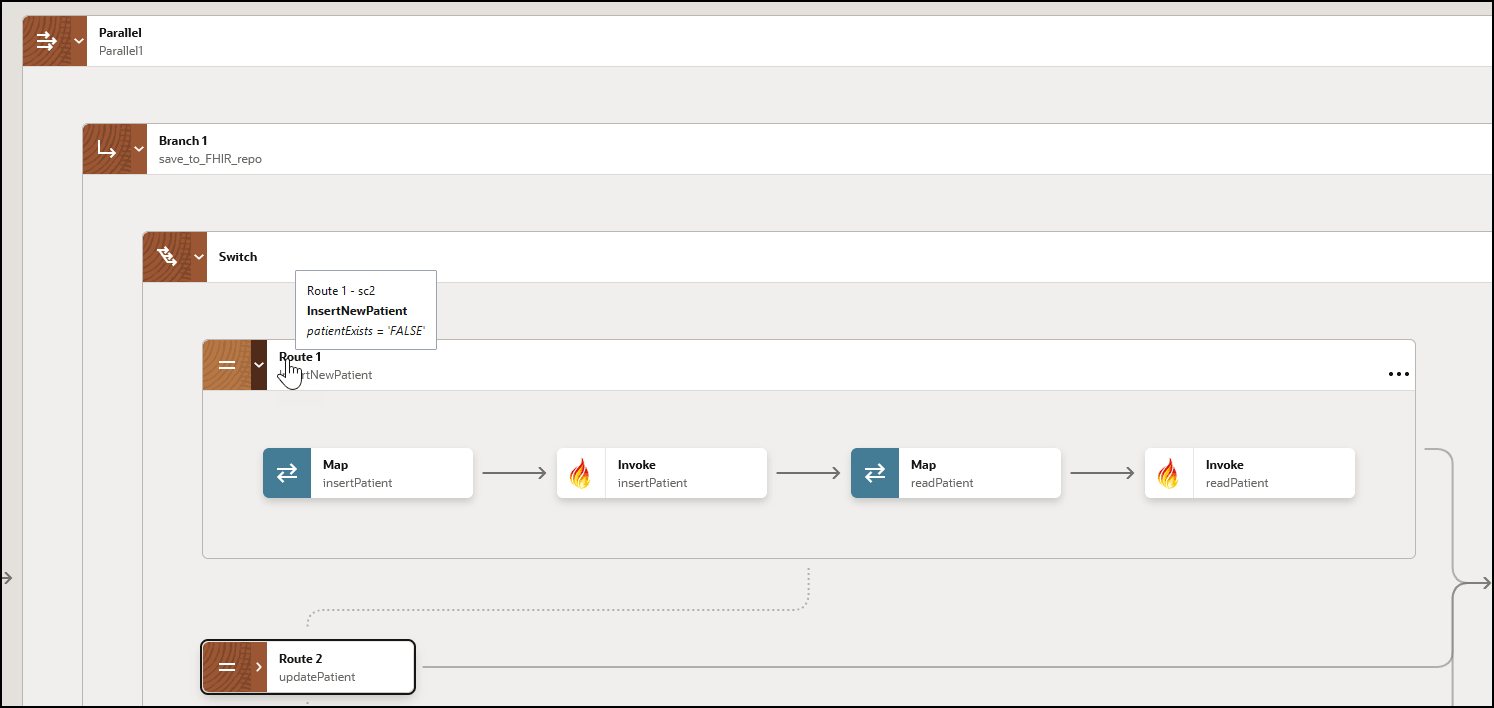This screenshot has height=708, width=1494.
Task: Click the Switch action icon
Action: click(x=167, y=257)
